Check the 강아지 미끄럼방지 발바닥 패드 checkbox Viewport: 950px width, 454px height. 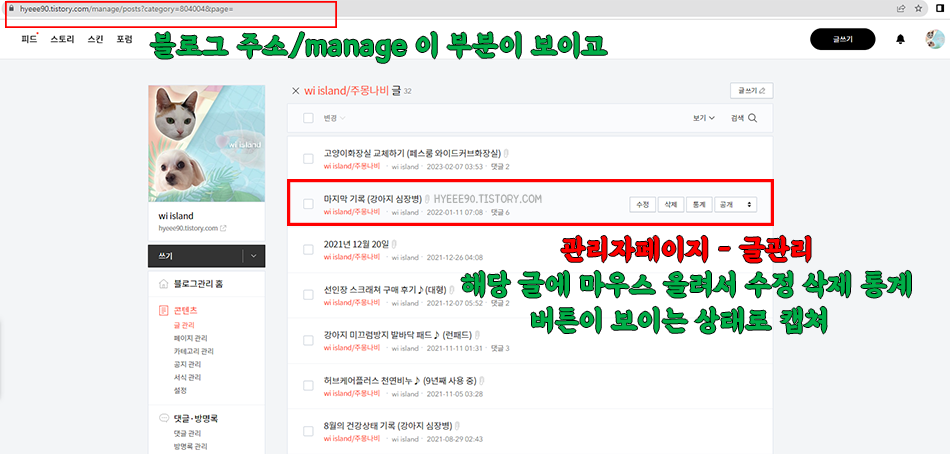click(308, 341)
